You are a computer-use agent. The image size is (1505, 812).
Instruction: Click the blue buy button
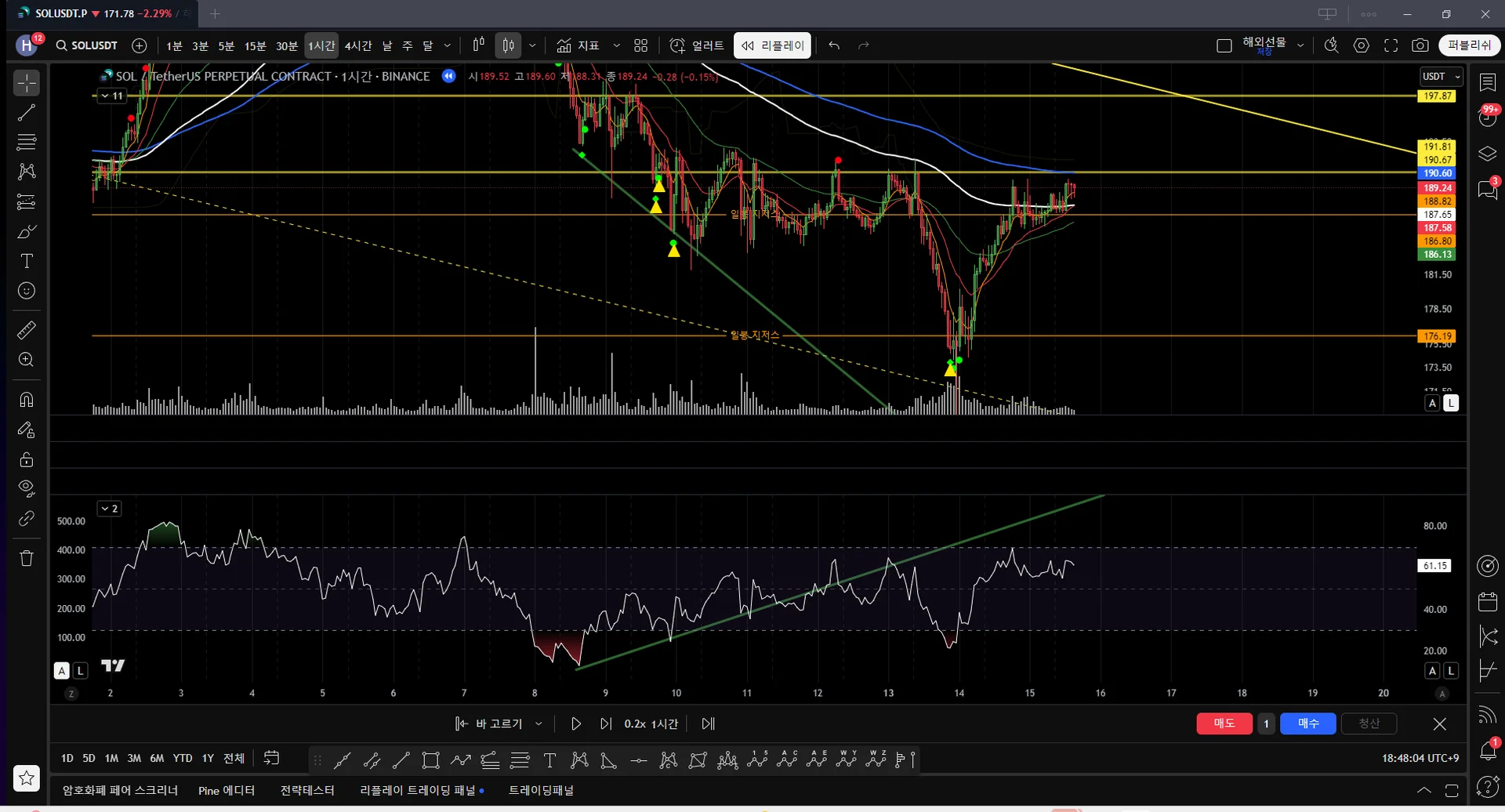tap(1307, 723)
